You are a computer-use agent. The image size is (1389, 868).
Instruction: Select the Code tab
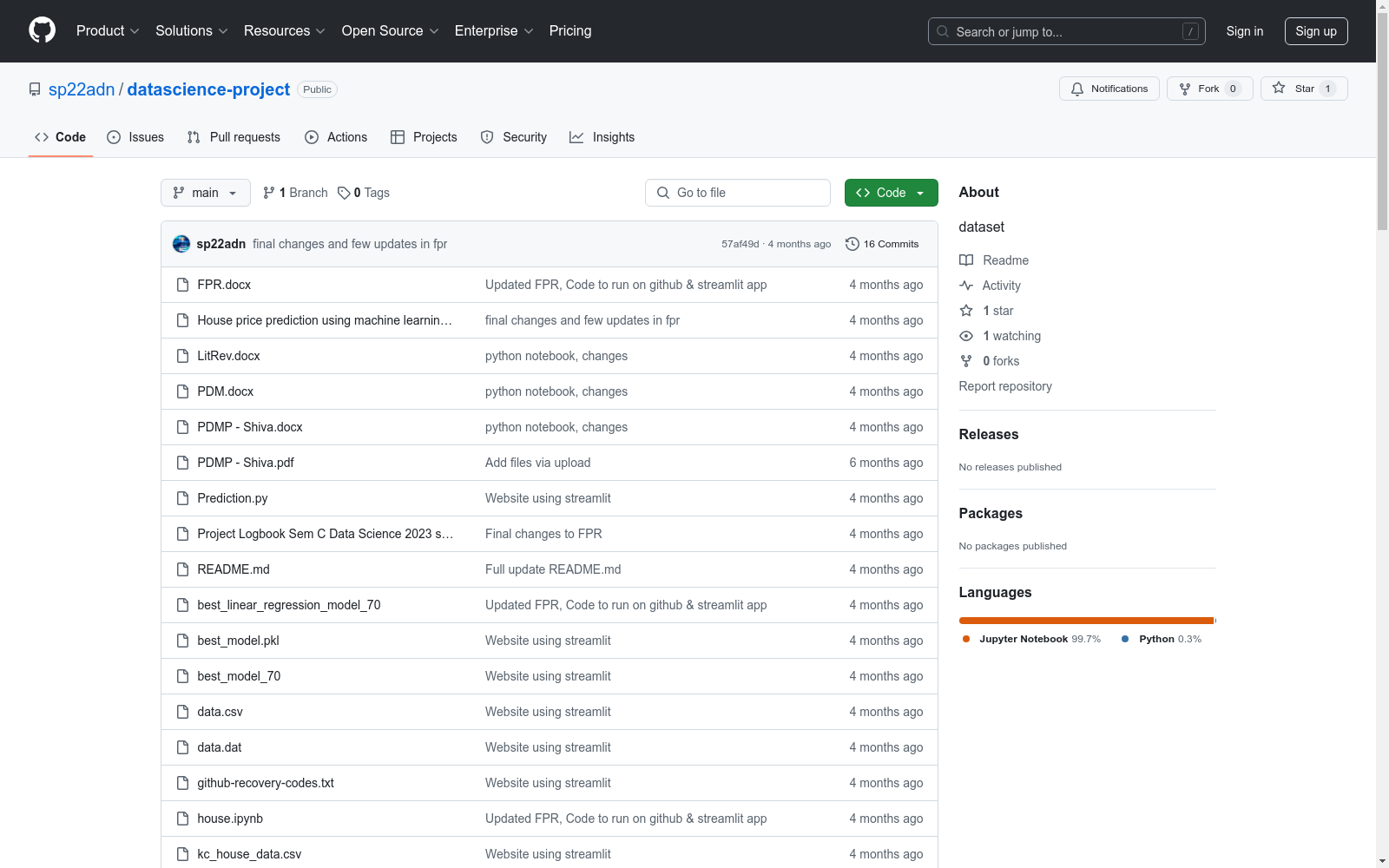point(61,137)
